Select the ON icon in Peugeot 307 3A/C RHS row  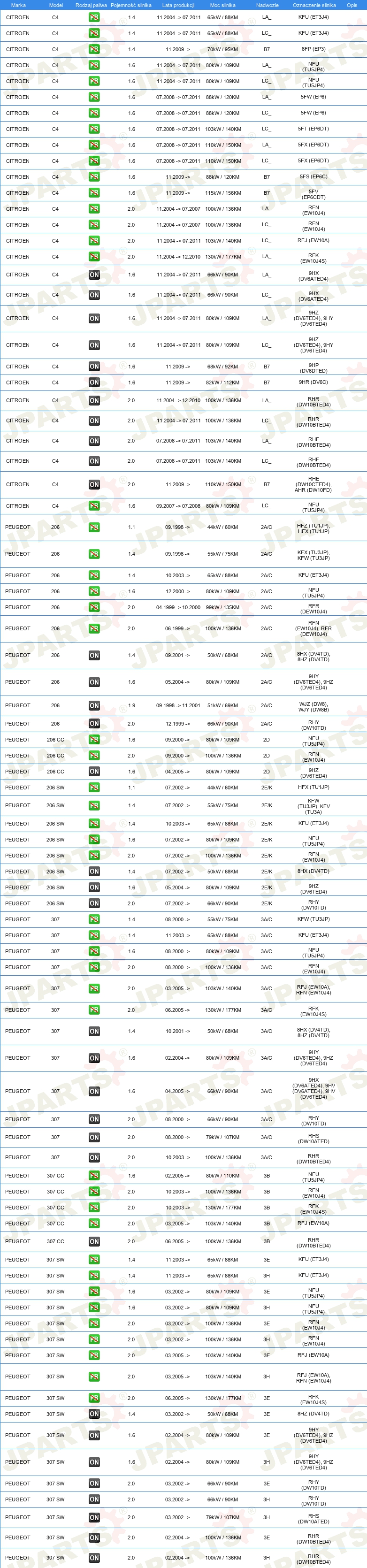[94, 1138]
